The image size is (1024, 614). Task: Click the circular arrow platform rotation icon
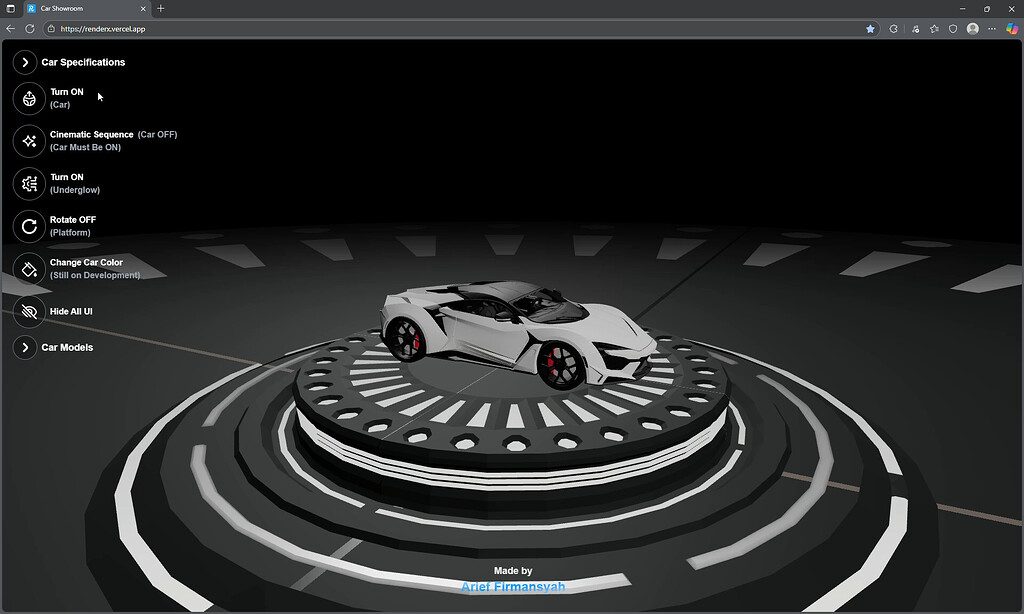(x=26, y=226)
